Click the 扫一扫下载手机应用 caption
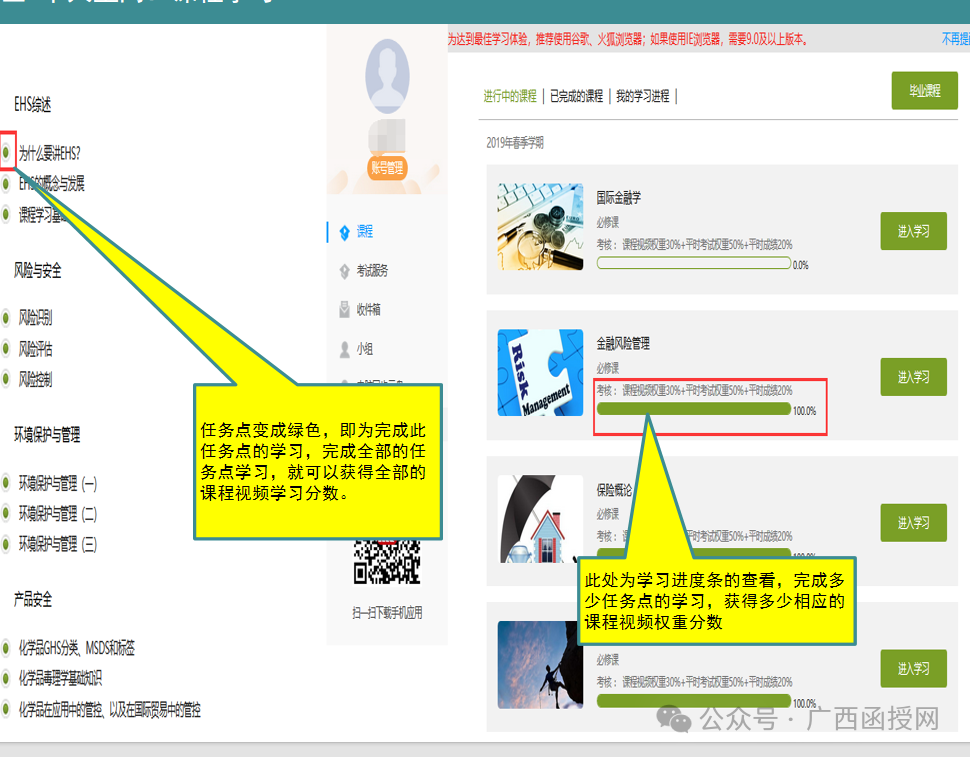 click(387, 613)
